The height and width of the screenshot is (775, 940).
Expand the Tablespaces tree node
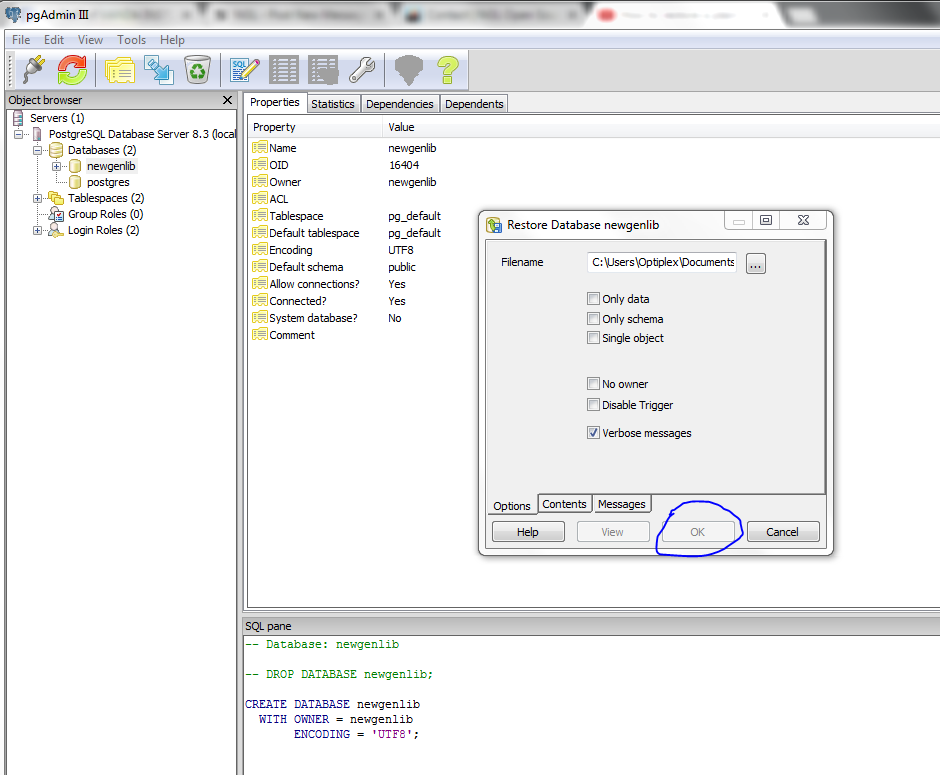tap(38, 198)
